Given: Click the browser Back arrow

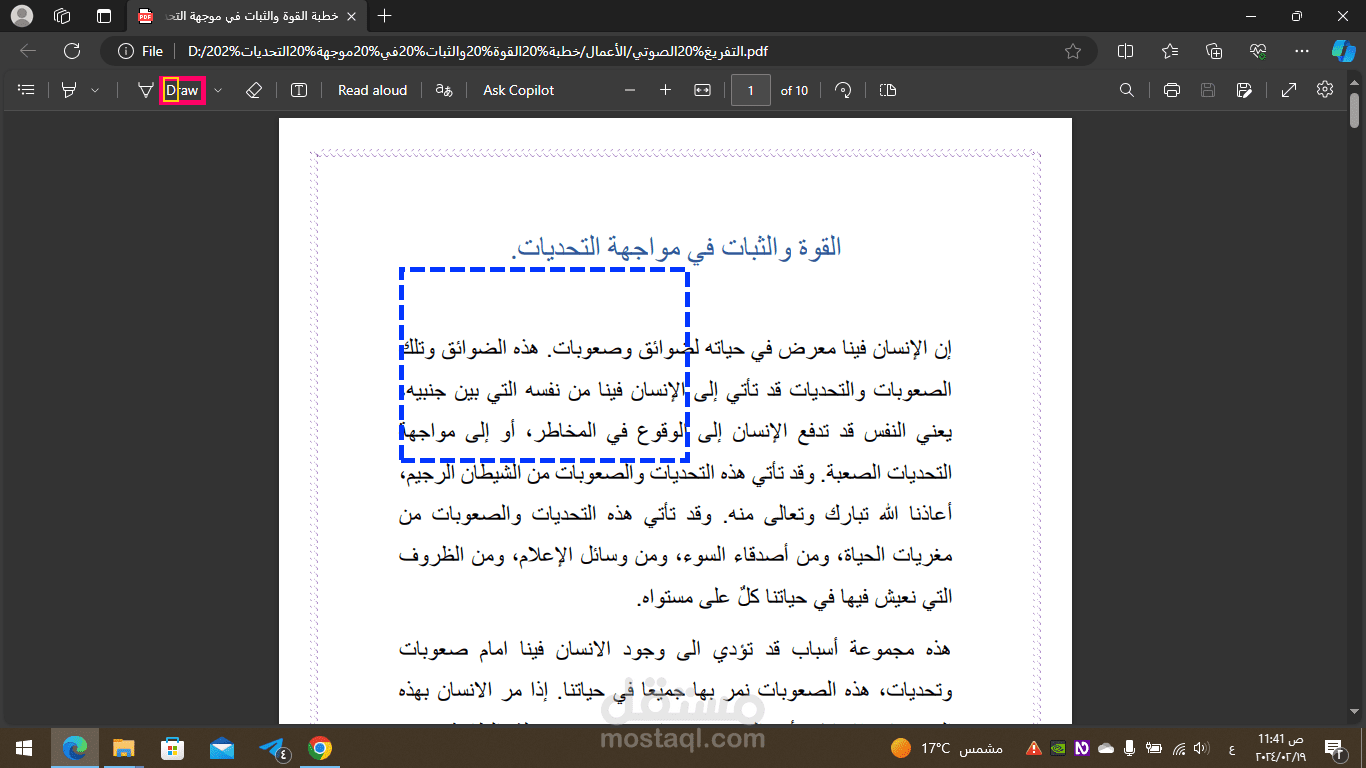Looking at the screenshot, I should point(28,51).
